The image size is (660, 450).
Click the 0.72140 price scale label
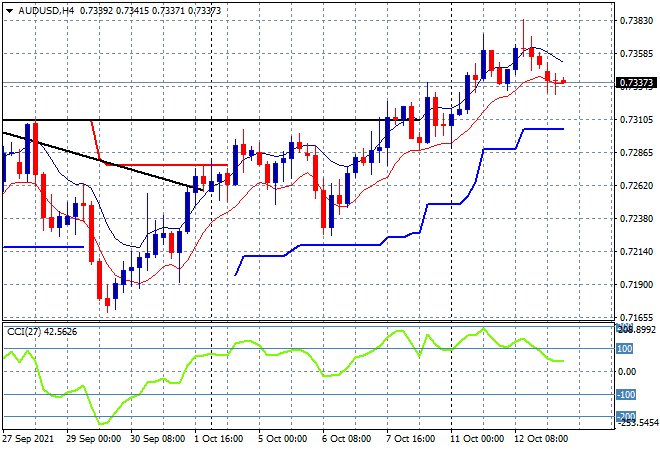pos(636,252)
